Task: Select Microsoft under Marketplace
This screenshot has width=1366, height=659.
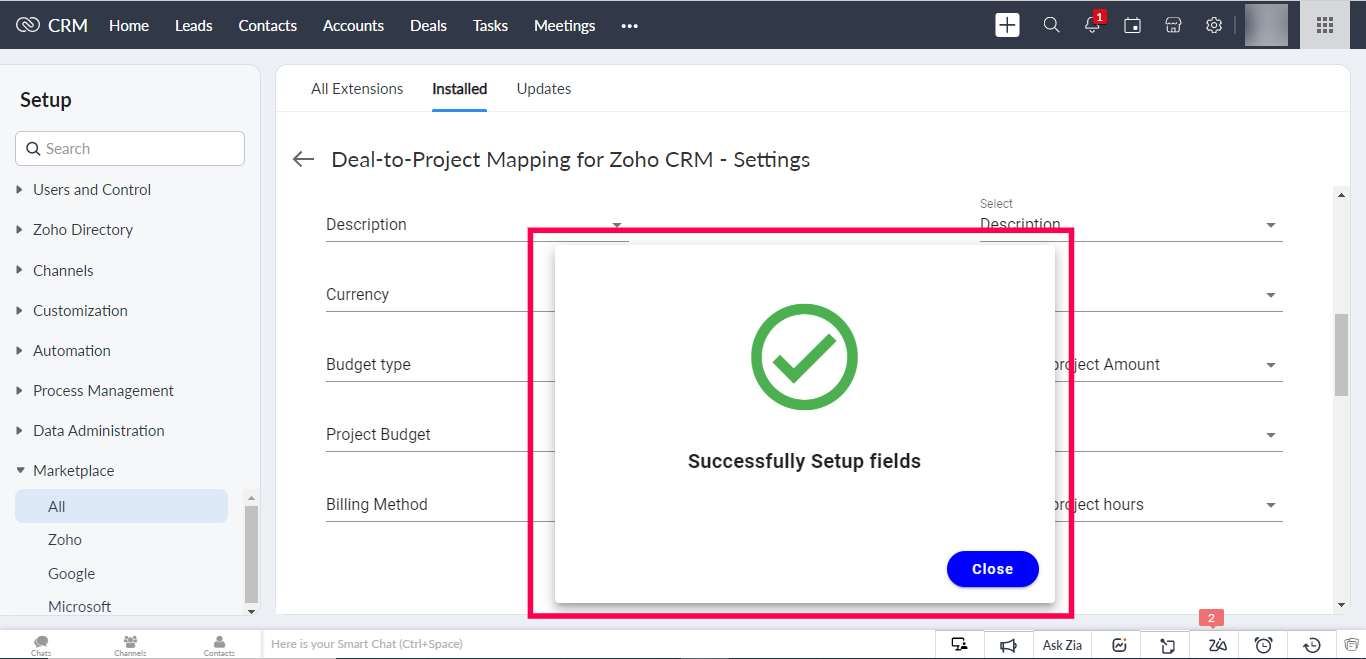Action: click(80, 607)
